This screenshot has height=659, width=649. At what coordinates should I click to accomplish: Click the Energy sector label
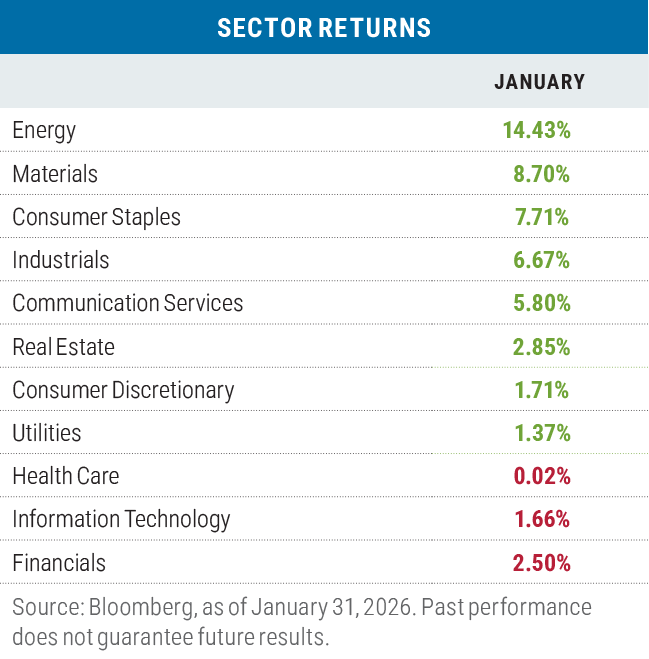coord(44,130)
